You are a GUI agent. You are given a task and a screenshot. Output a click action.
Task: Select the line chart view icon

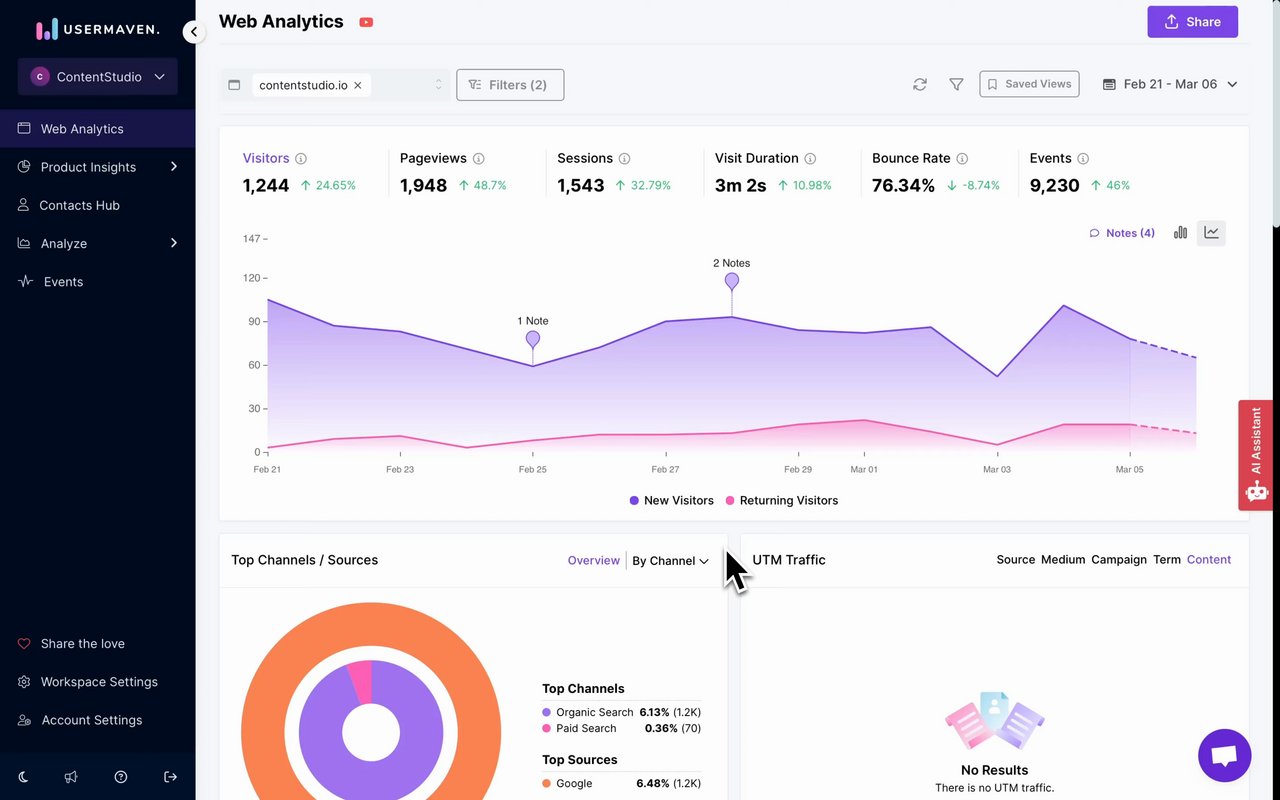click(x=1211, y=232)
